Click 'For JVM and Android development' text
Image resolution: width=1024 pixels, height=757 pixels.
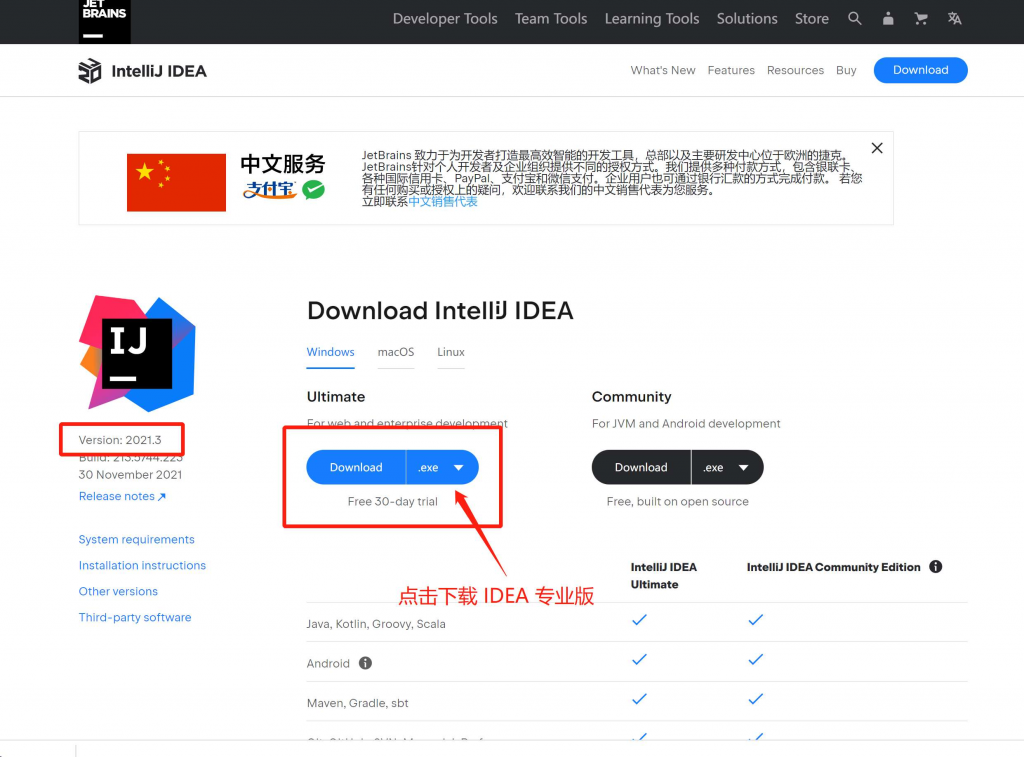(686, 423)
